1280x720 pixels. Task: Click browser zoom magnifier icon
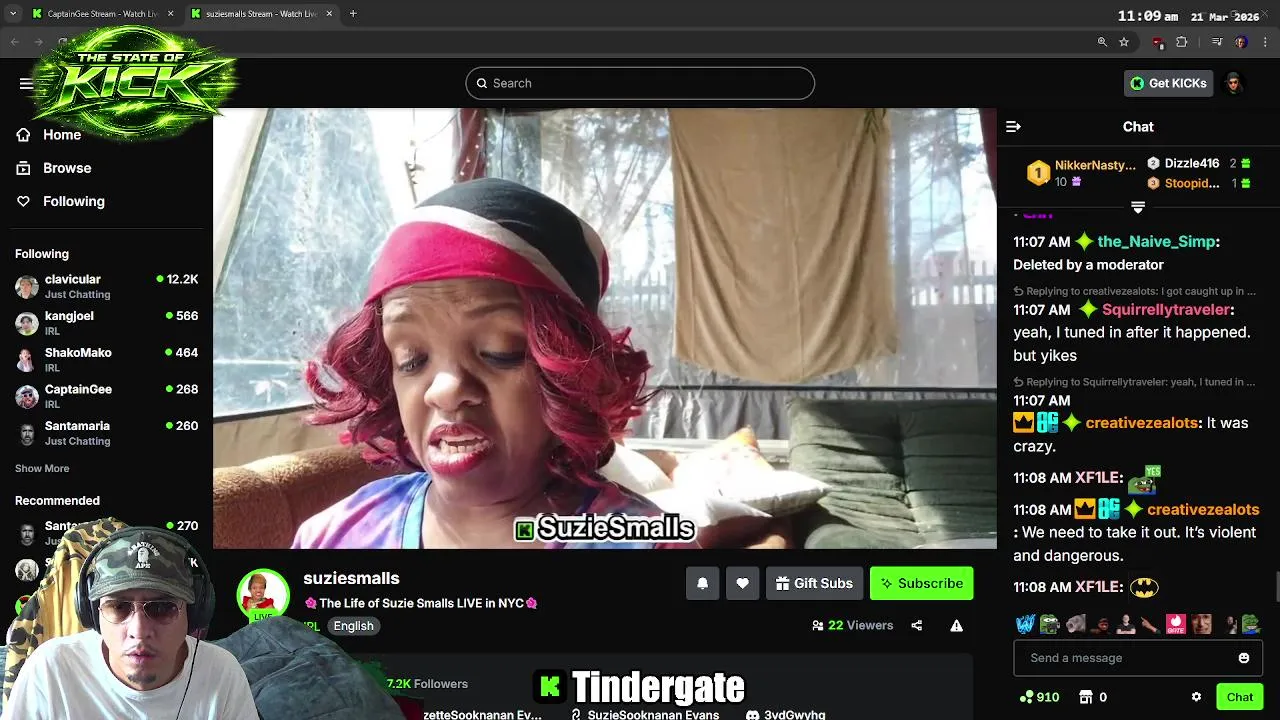click(1102, 42)
